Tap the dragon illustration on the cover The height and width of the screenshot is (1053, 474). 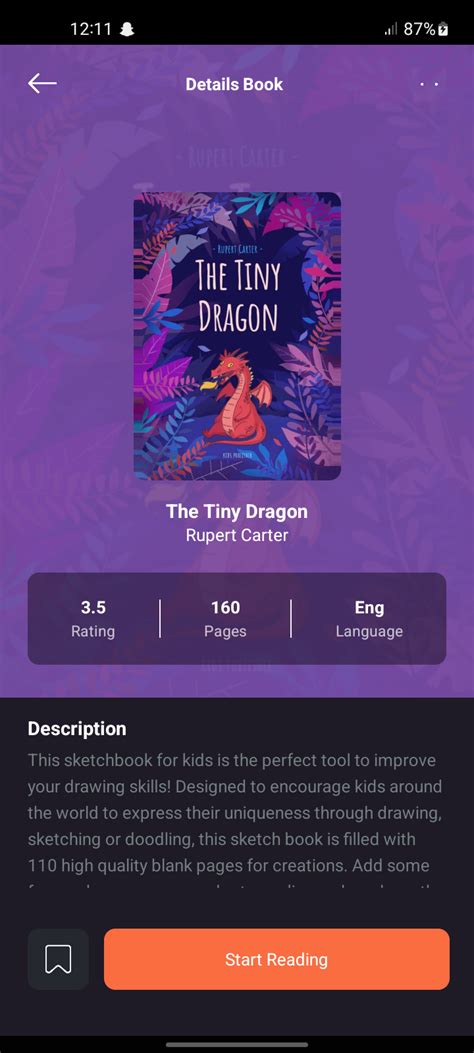pyautogui.click(x=236, y=398)
